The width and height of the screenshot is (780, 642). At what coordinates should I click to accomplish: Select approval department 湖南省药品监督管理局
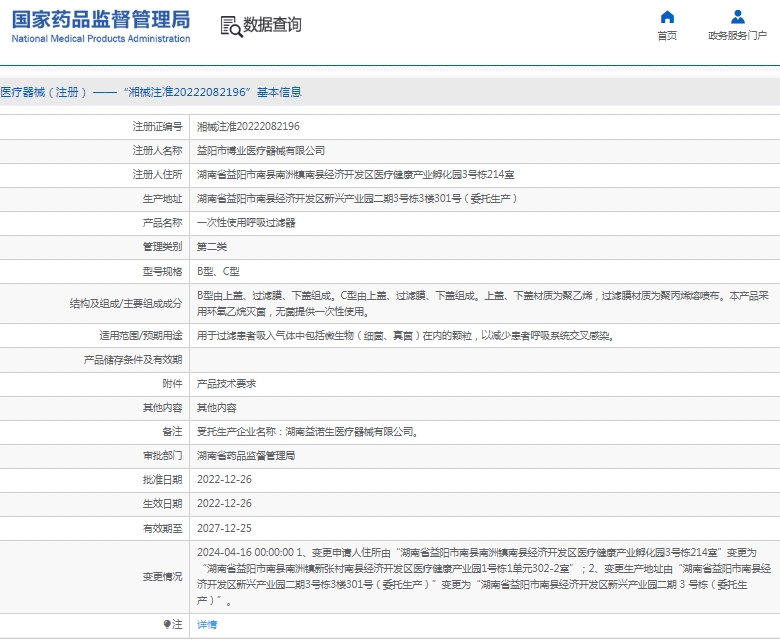[x=246, y=456]
